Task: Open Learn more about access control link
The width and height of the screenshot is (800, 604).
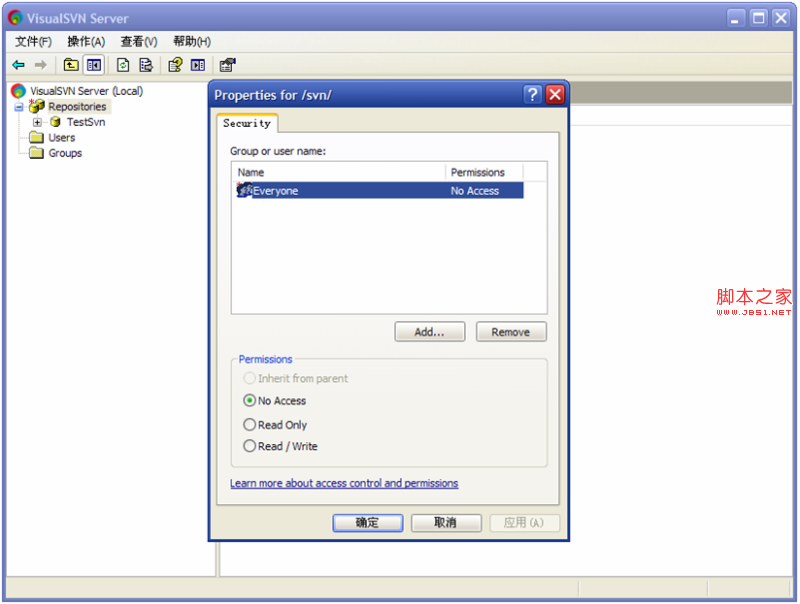Action: (x=344, y=483)
